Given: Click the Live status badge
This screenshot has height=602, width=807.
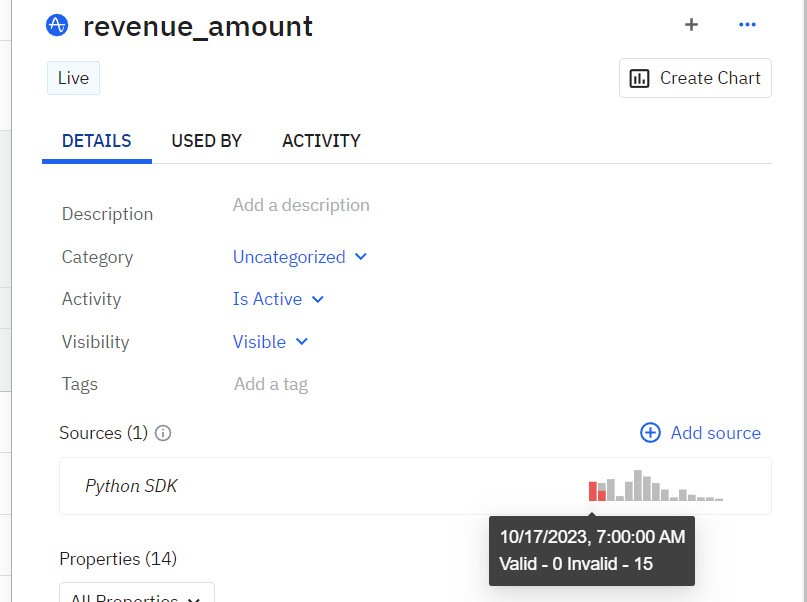Looking at the screenshot, I should [x=73, y=78].
